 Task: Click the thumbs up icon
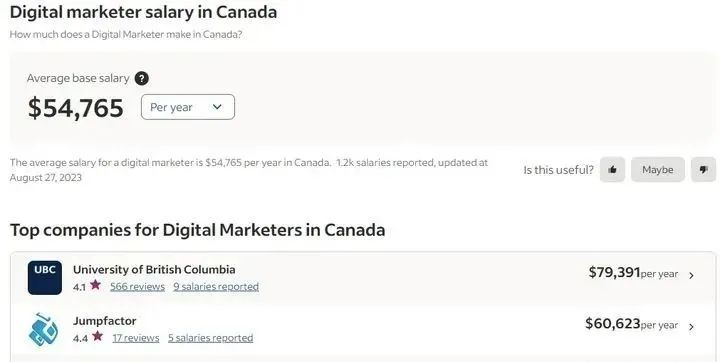pos(612,170)
